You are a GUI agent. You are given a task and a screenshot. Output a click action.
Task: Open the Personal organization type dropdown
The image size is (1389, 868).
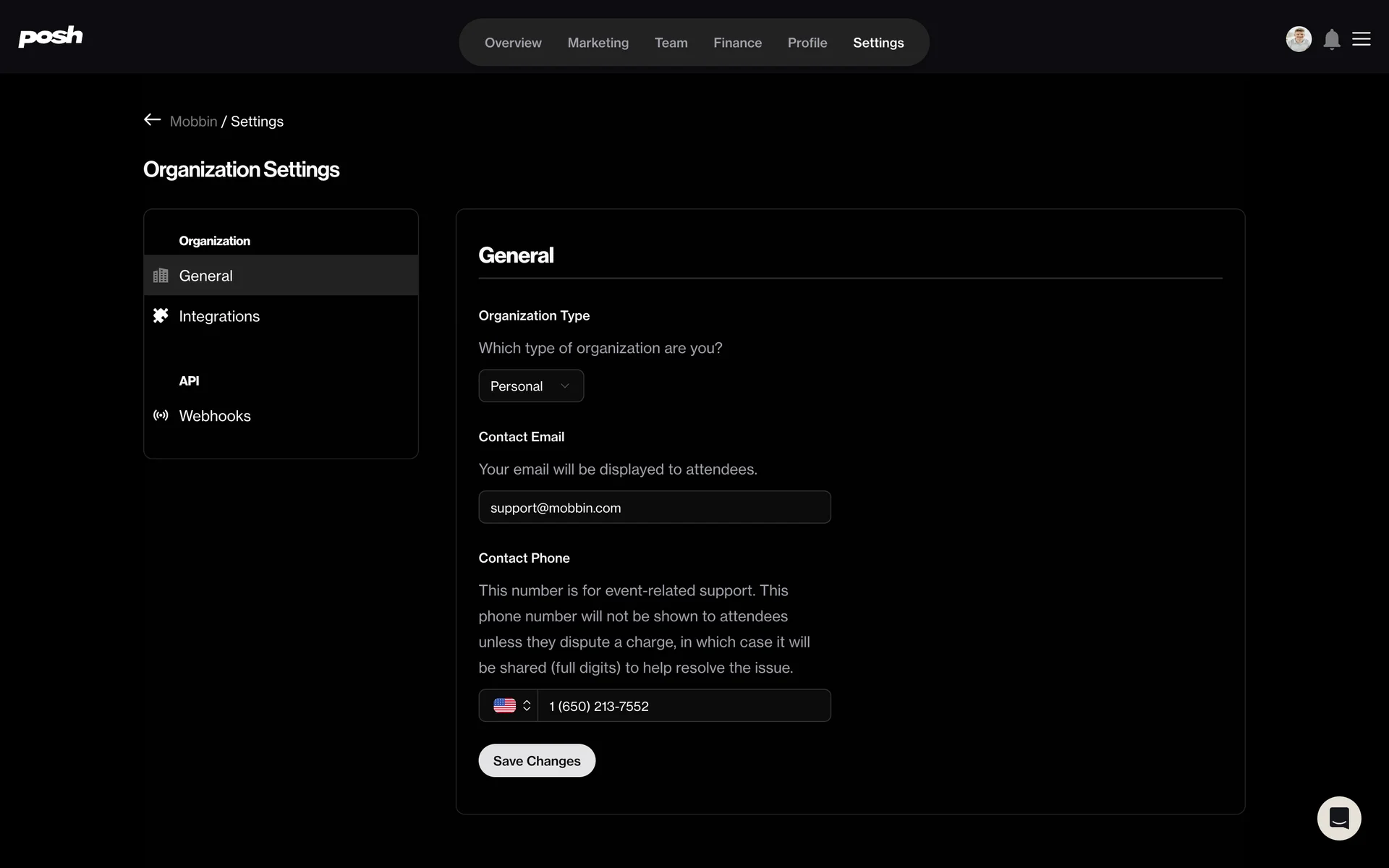(530, 386)
